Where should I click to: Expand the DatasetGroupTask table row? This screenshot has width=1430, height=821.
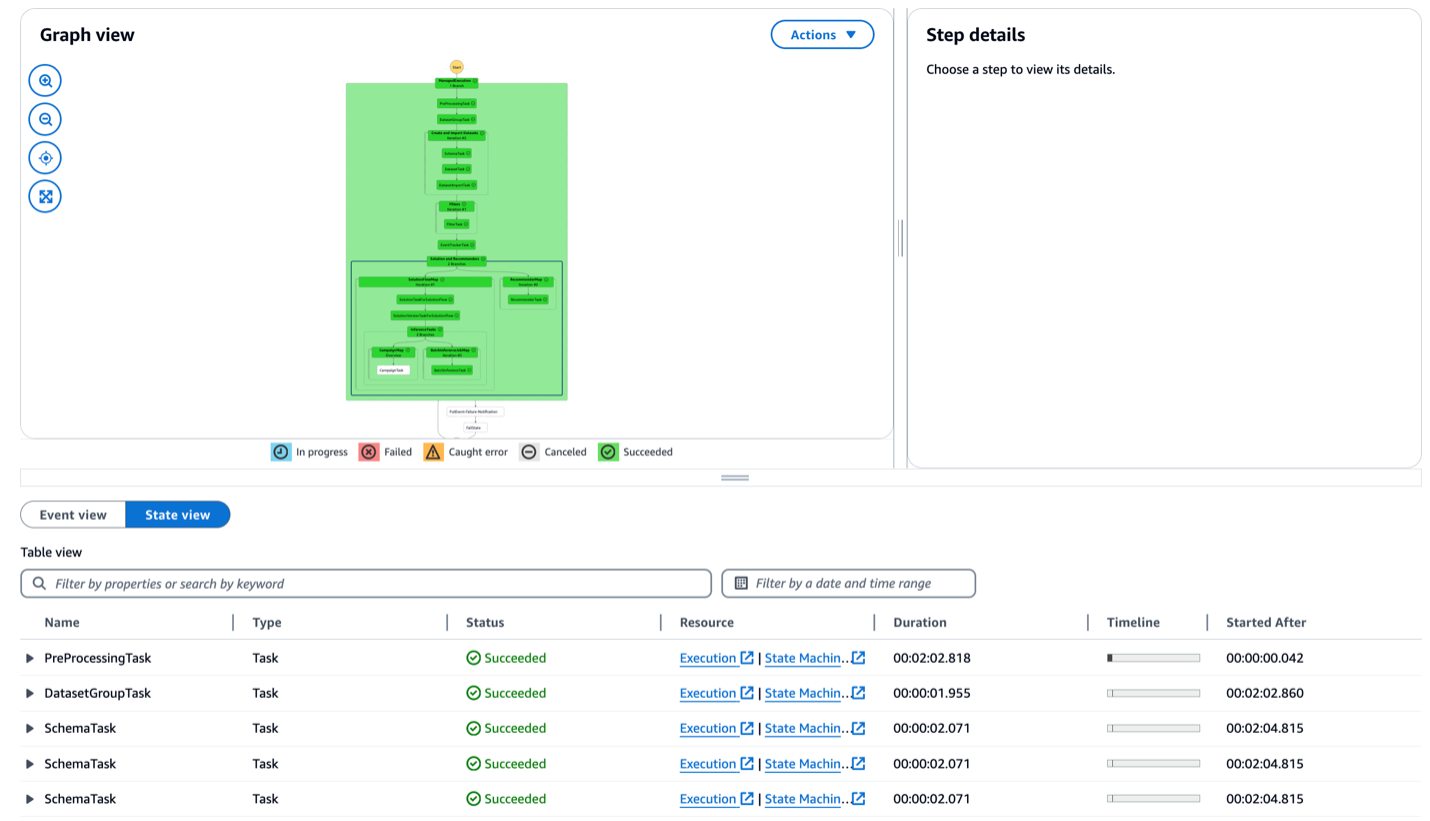tap(29, 693)
